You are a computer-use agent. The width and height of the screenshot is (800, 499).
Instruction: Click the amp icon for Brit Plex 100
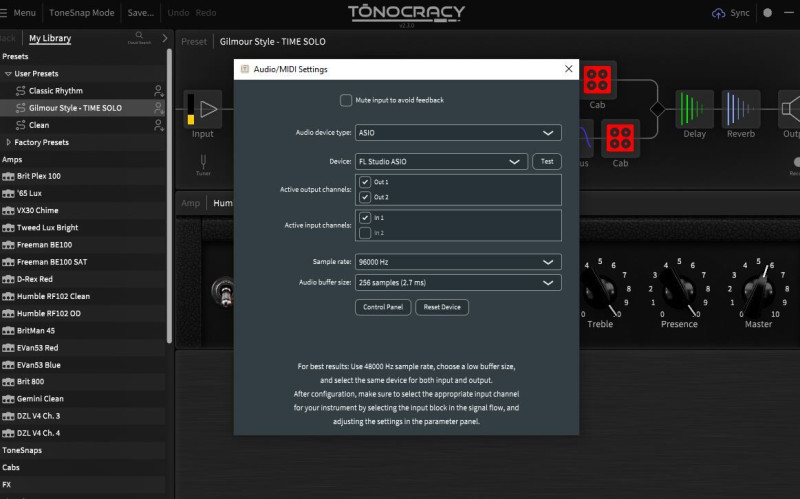click(8, 177)
